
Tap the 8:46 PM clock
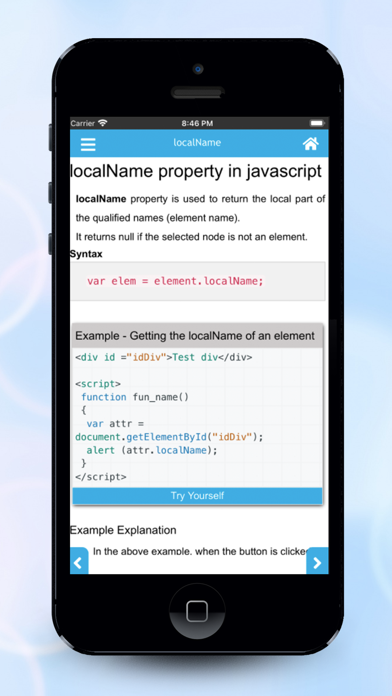(197, 123)
